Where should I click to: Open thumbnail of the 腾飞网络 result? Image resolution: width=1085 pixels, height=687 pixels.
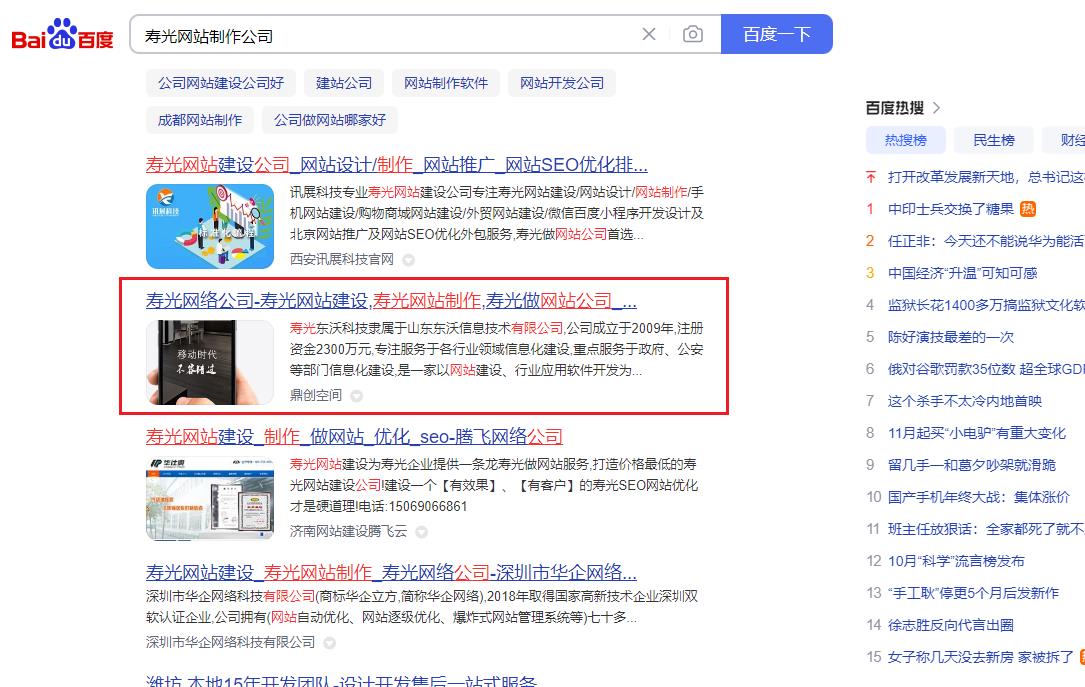(210, 498)
